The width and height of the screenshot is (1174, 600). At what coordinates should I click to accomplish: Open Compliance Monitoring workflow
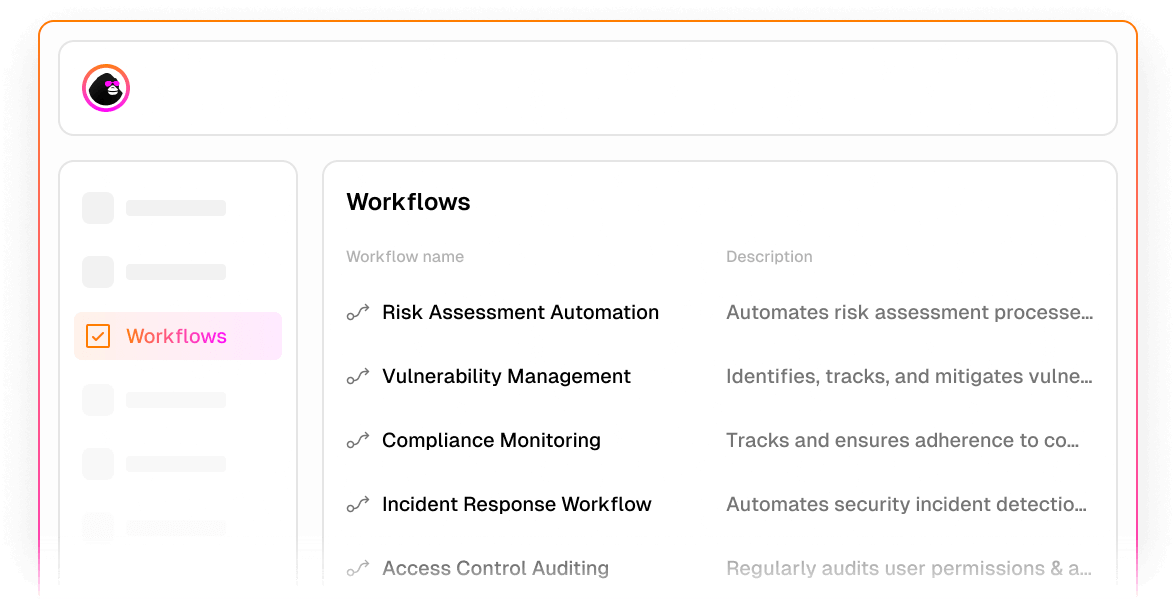(x=491, y=440)
